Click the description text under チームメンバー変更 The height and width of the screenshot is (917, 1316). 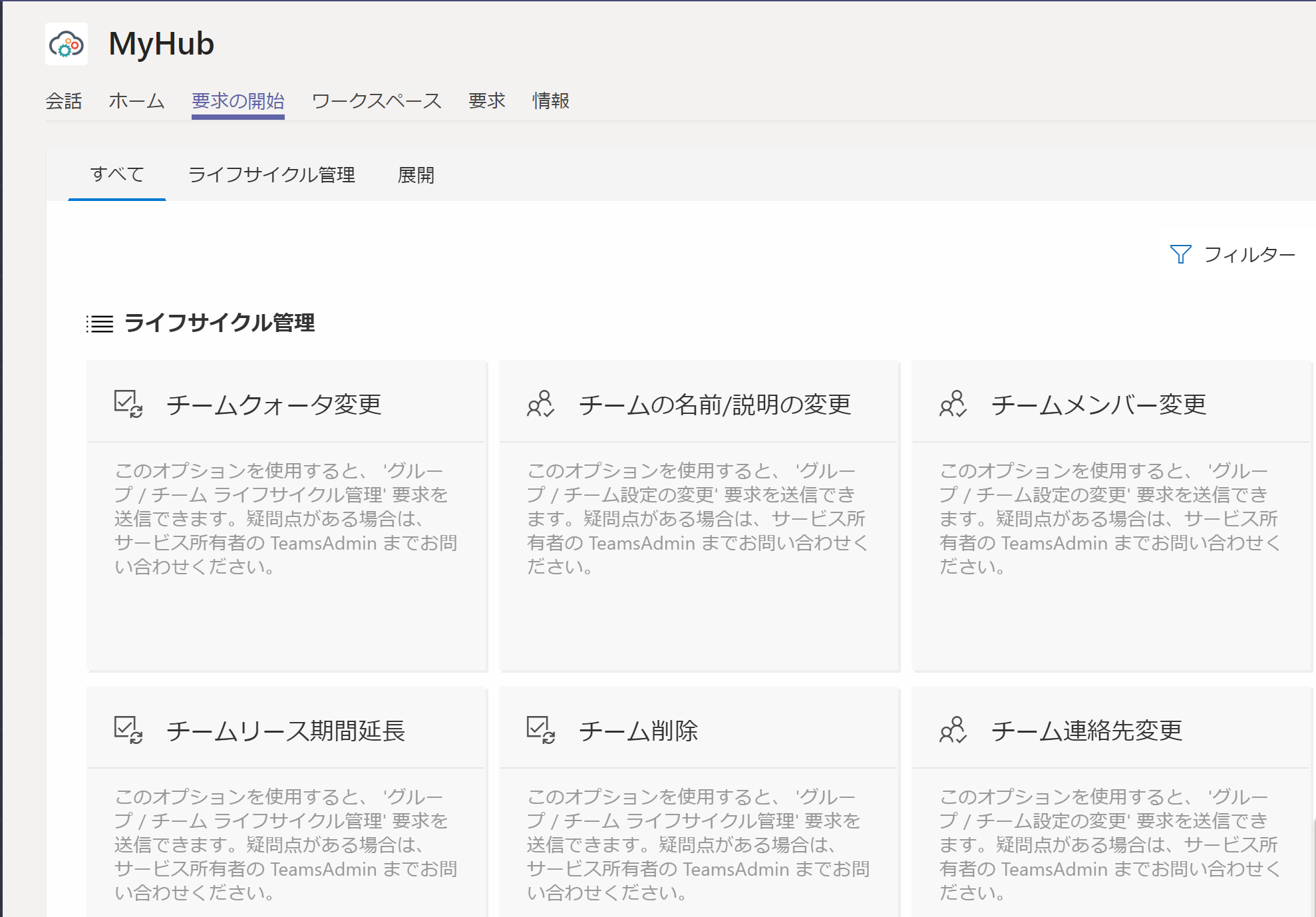point(1110,518)
